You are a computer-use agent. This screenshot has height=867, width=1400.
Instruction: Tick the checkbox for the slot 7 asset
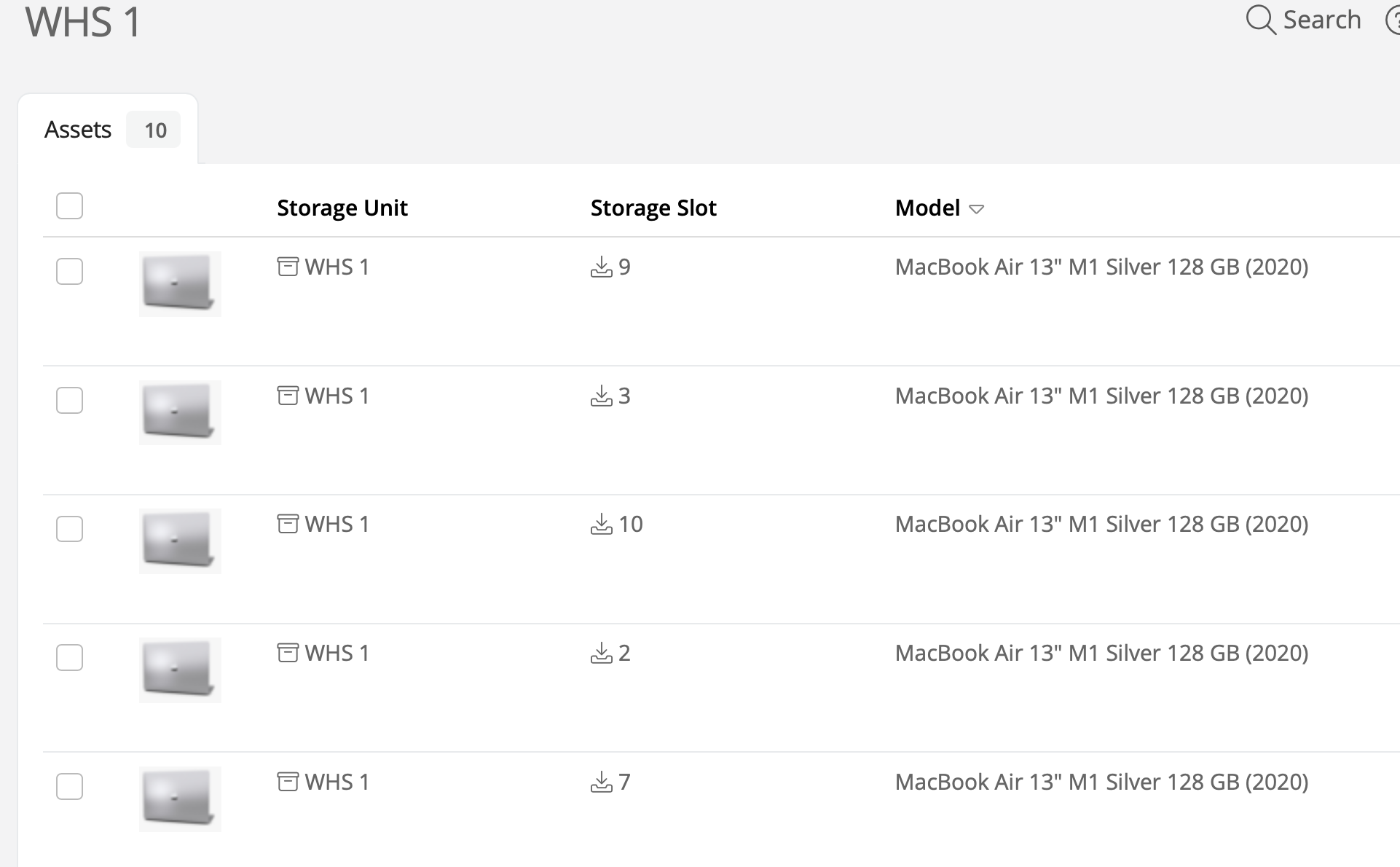tap(69, 786)
